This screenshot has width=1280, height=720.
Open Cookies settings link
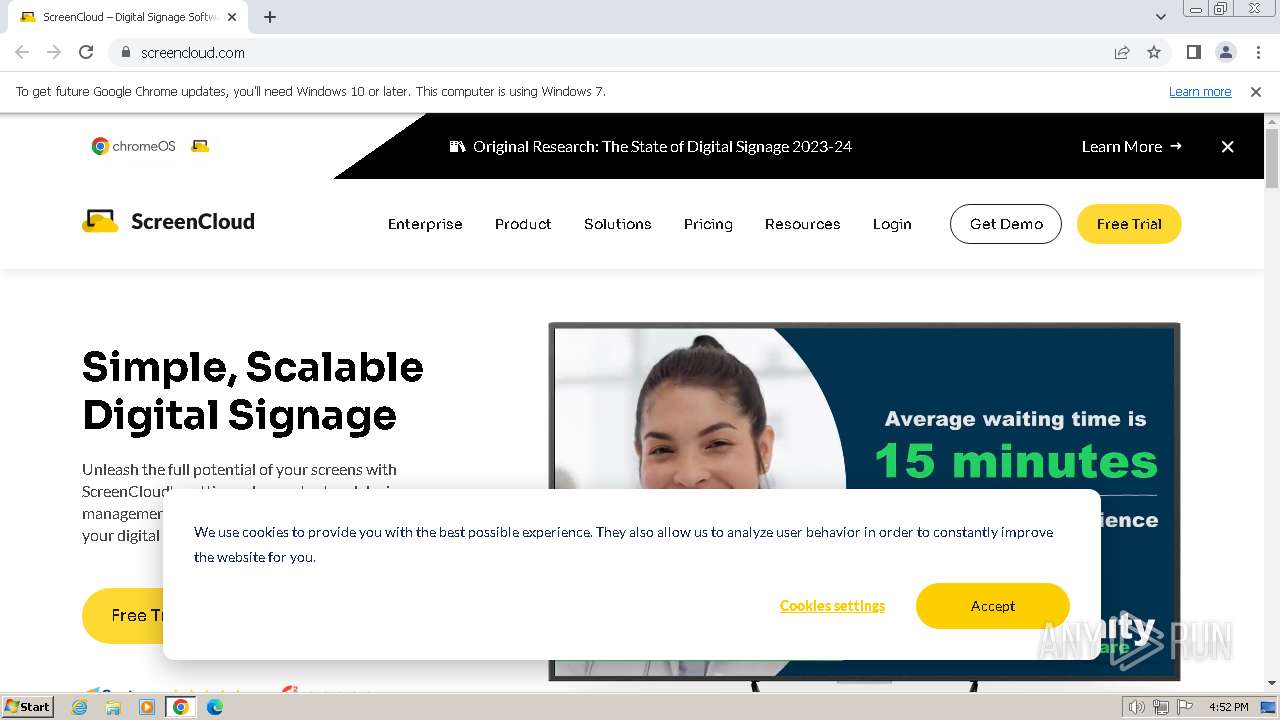pyautogui.click(x=832, y=606)
